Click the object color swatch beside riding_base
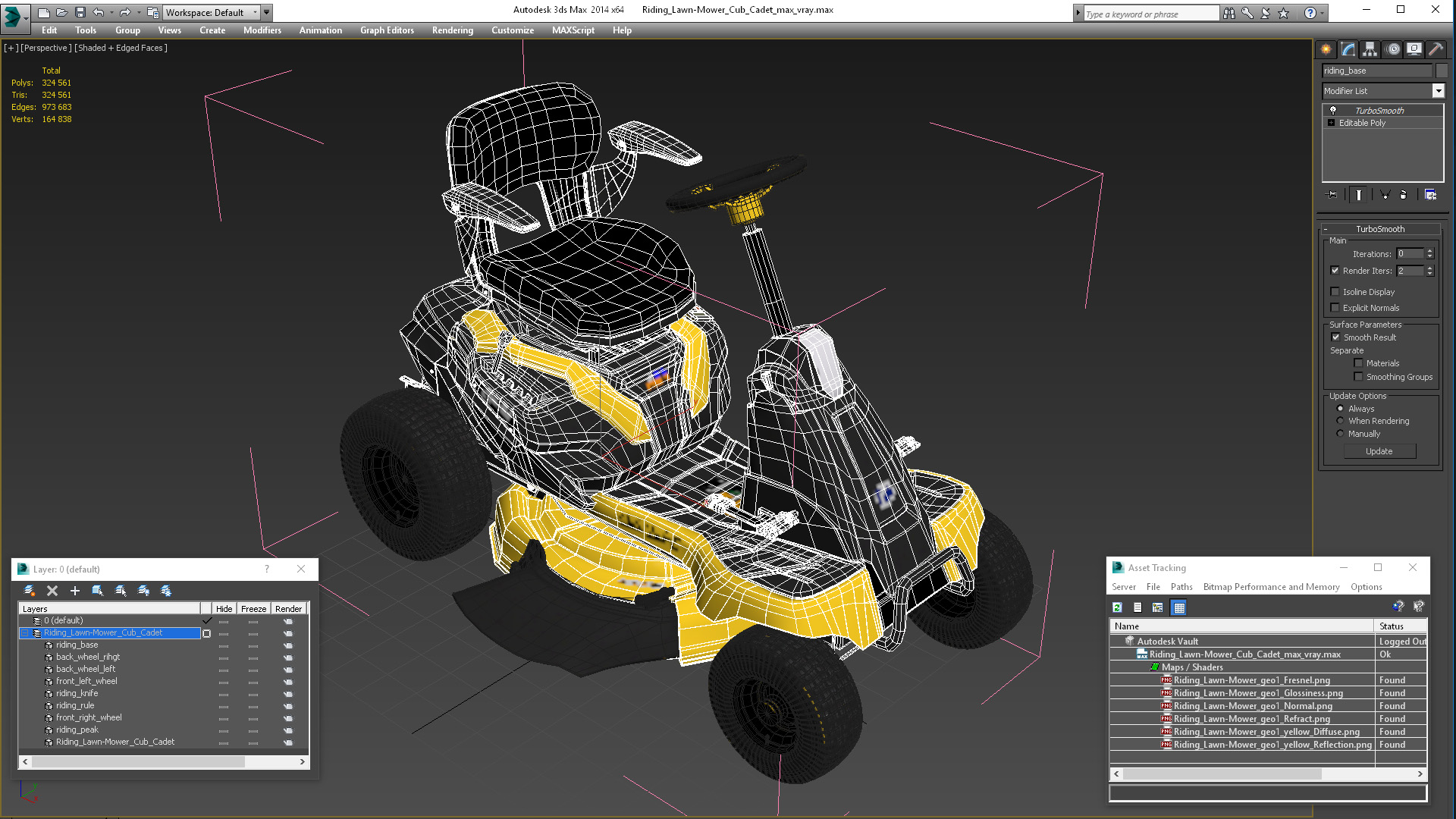 coord(1442,71)
